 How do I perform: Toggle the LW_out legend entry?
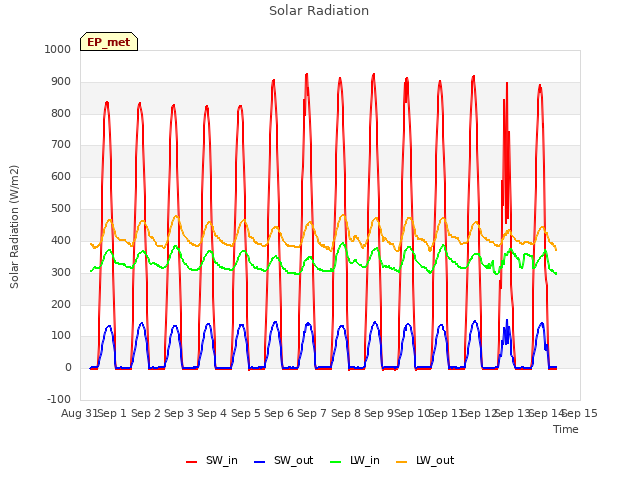pyautogui.click(x=425, y=460)
